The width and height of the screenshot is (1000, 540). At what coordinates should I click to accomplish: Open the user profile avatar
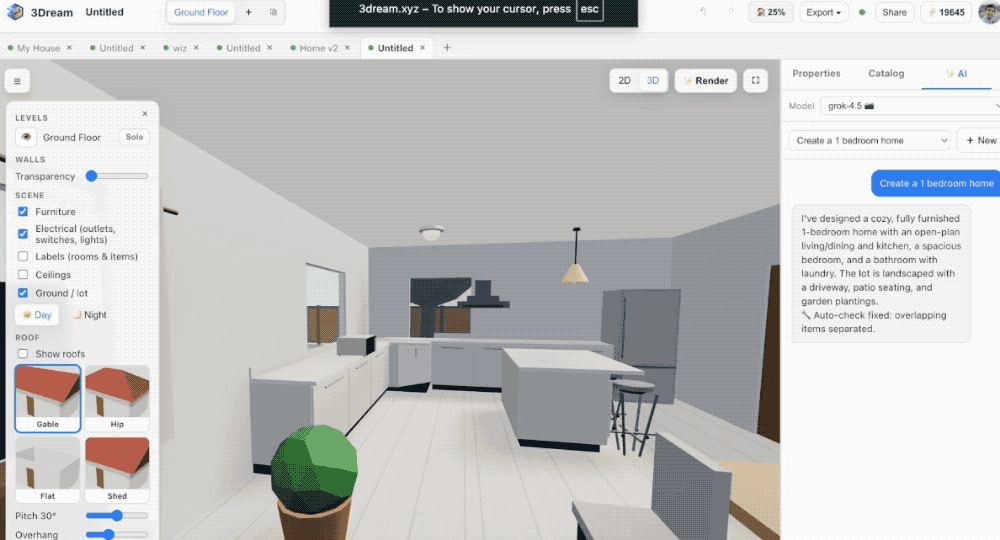pyautogui.click(x=989, y=12)
